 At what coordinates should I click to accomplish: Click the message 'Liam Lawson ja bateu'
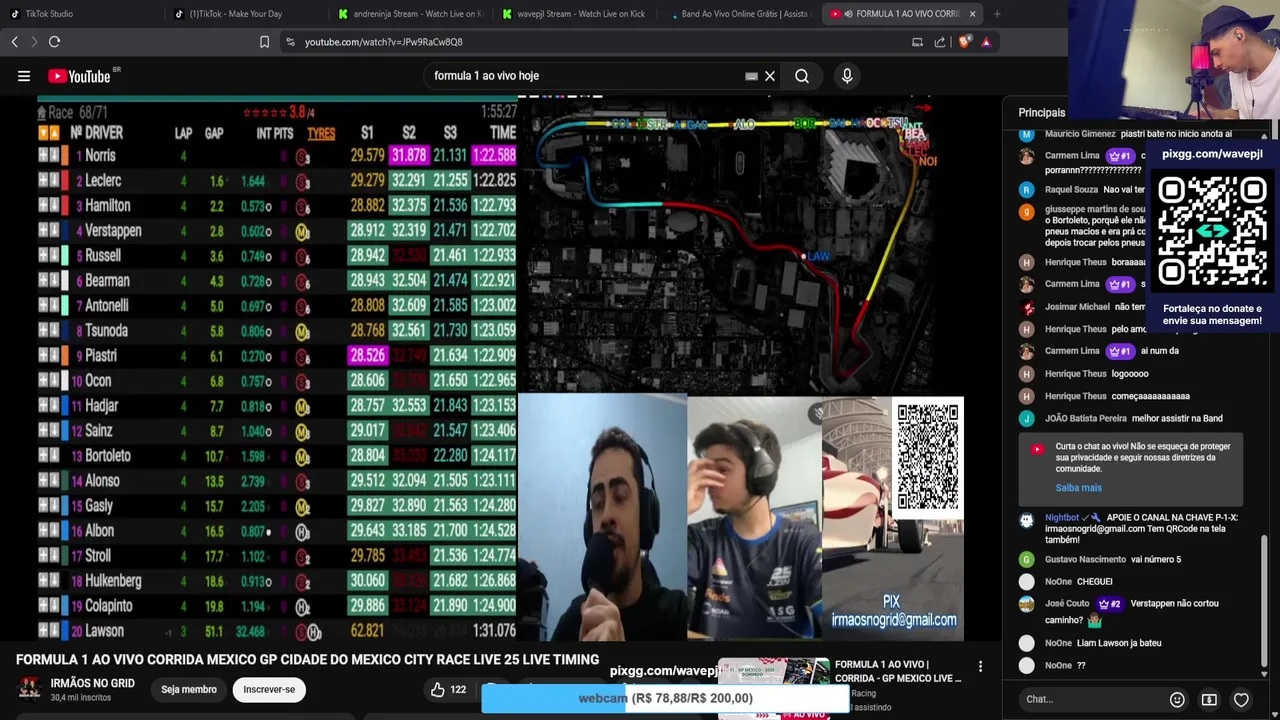(1119, 643)
